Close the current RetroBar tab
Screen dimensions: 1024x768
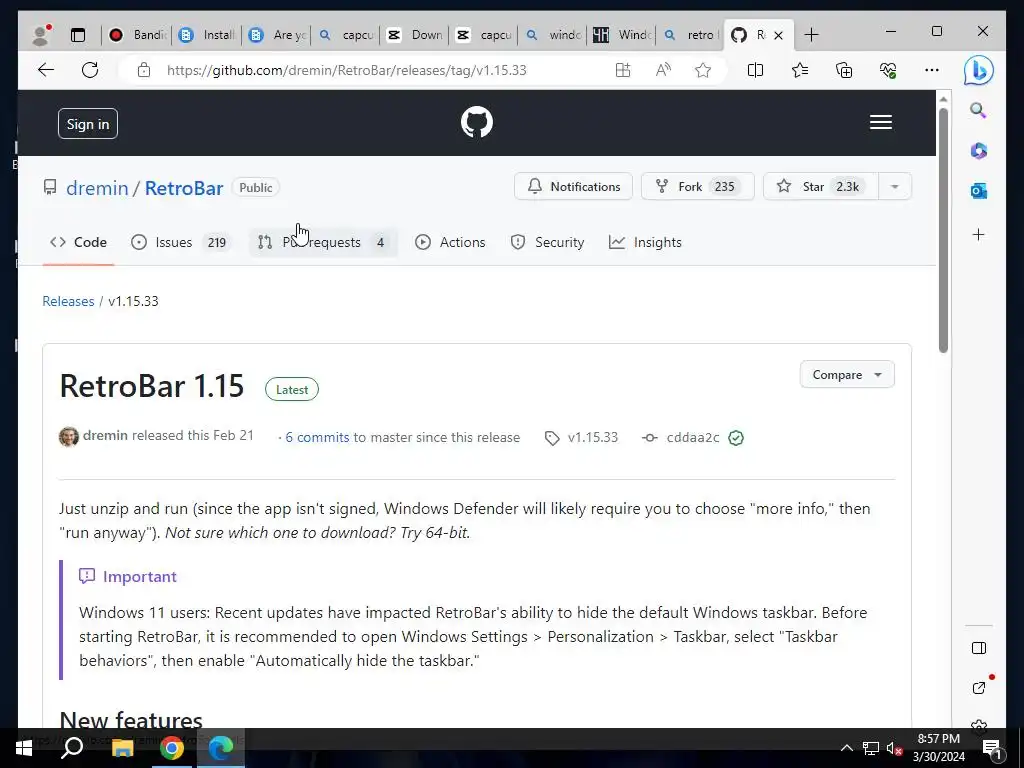(778, 35)
